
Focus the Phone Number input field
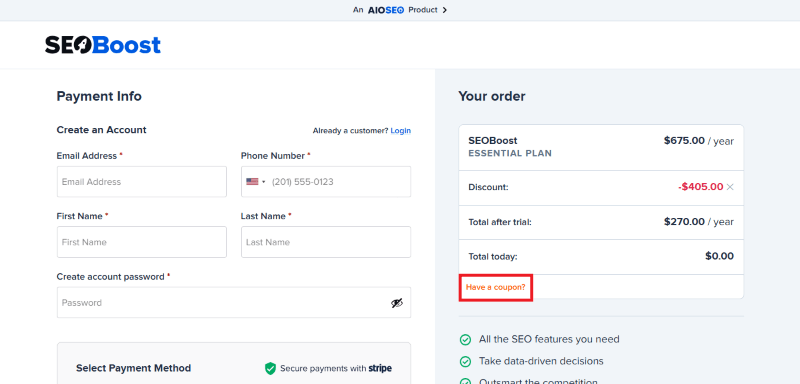(x=326, y=182)
